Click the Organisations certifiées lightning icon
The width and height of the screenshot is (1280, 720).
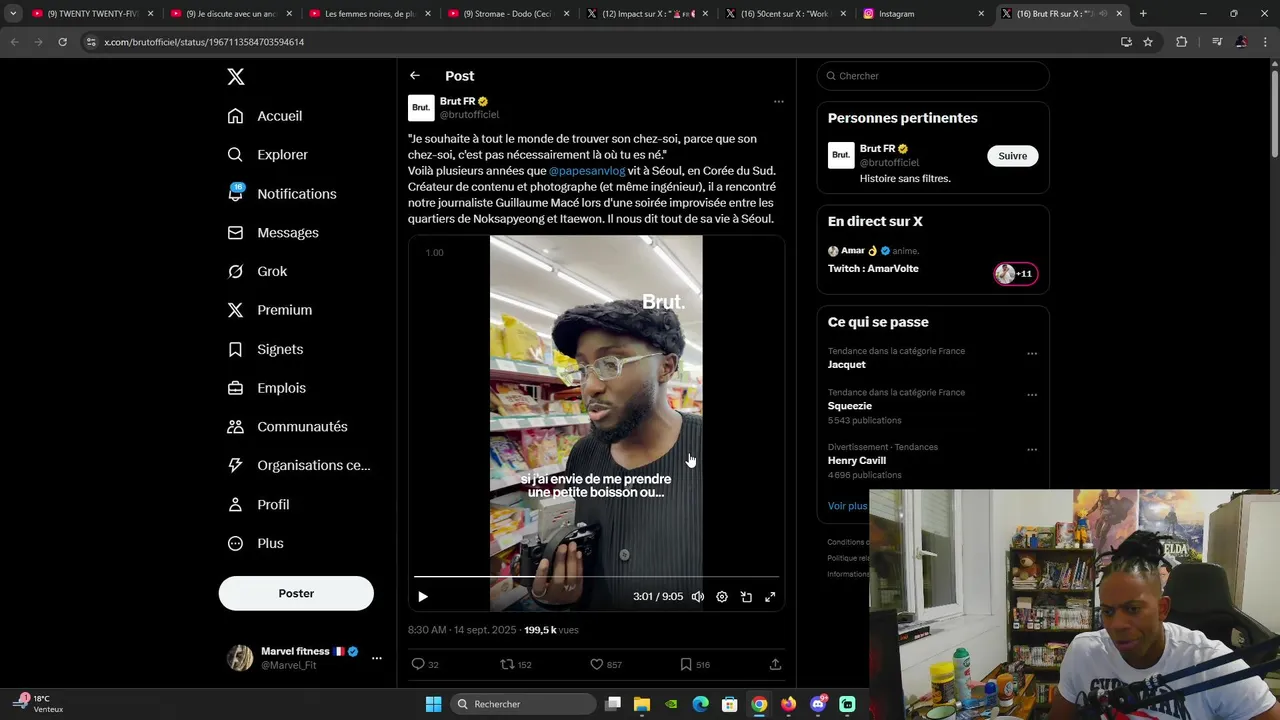pyautogui.click(x=235, y=465)
